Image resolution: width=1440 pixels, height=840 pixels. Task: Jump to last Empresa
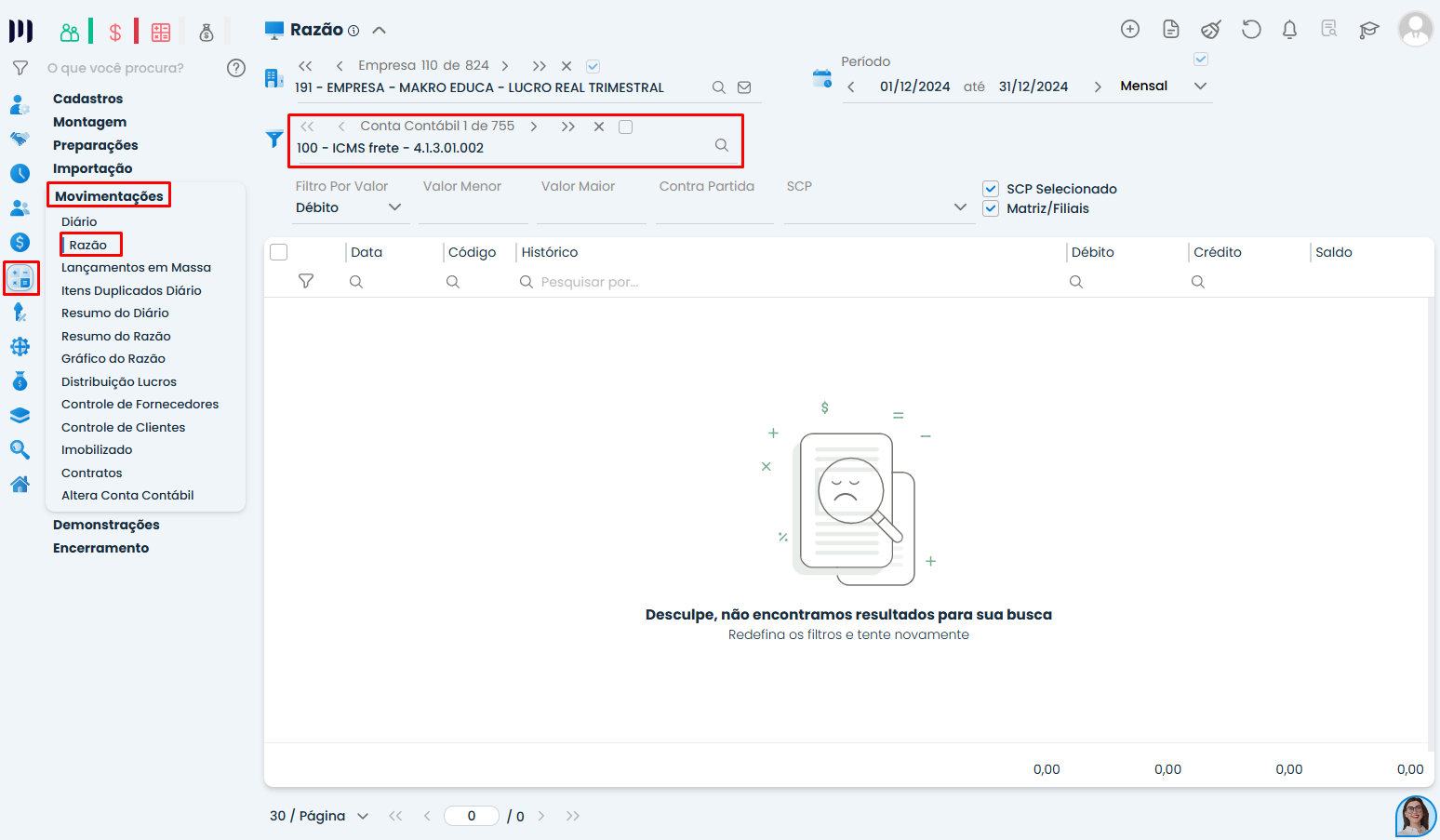[540, 66]
